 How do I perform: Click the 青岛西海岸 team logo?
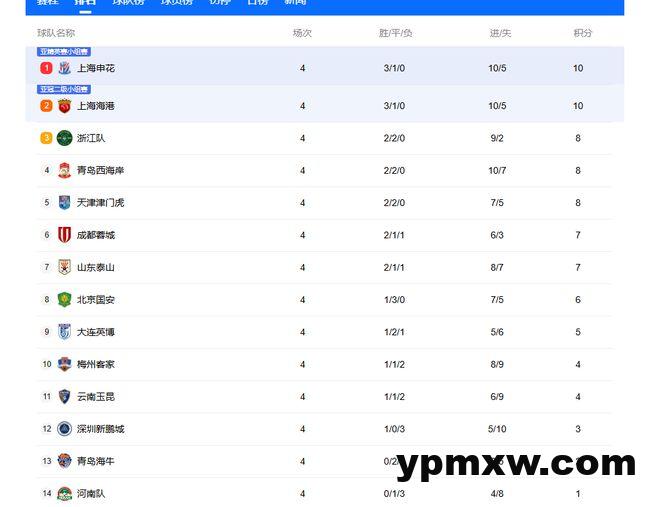pyautogui.click(x=64, y=170)
